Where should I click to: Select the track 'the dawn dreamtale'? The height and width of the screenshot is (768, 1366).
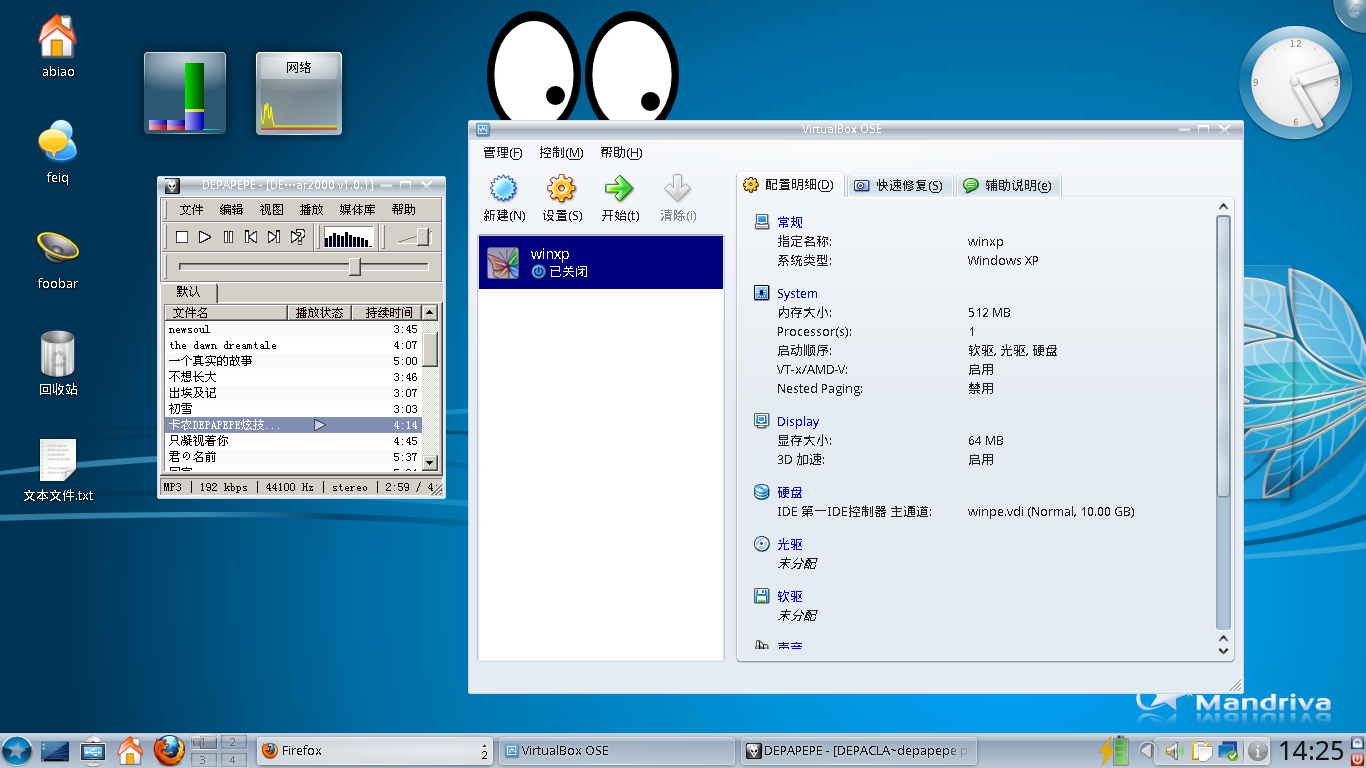click(x=293, y=345)
